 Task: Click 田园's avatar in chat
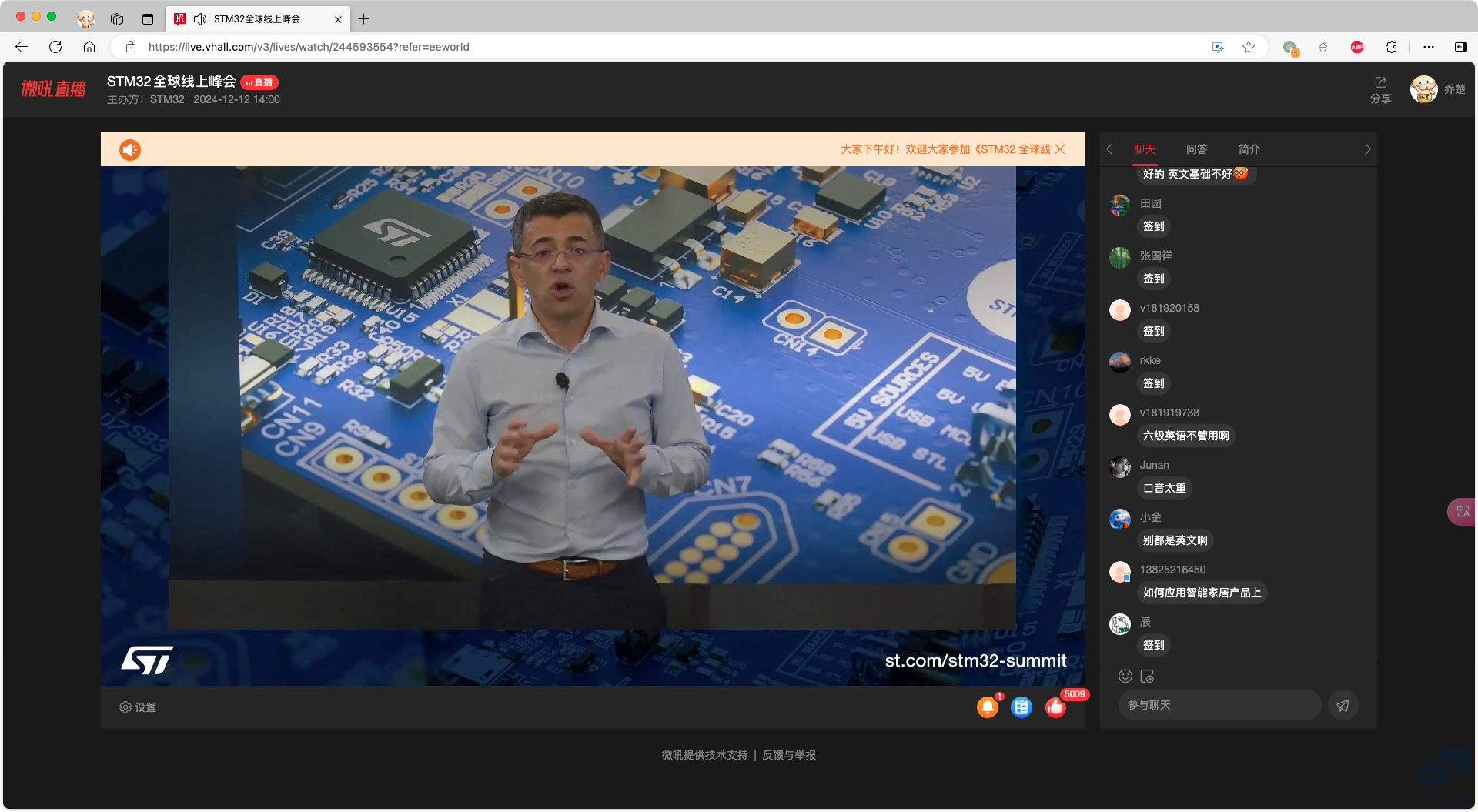(x=1120, y=206)
